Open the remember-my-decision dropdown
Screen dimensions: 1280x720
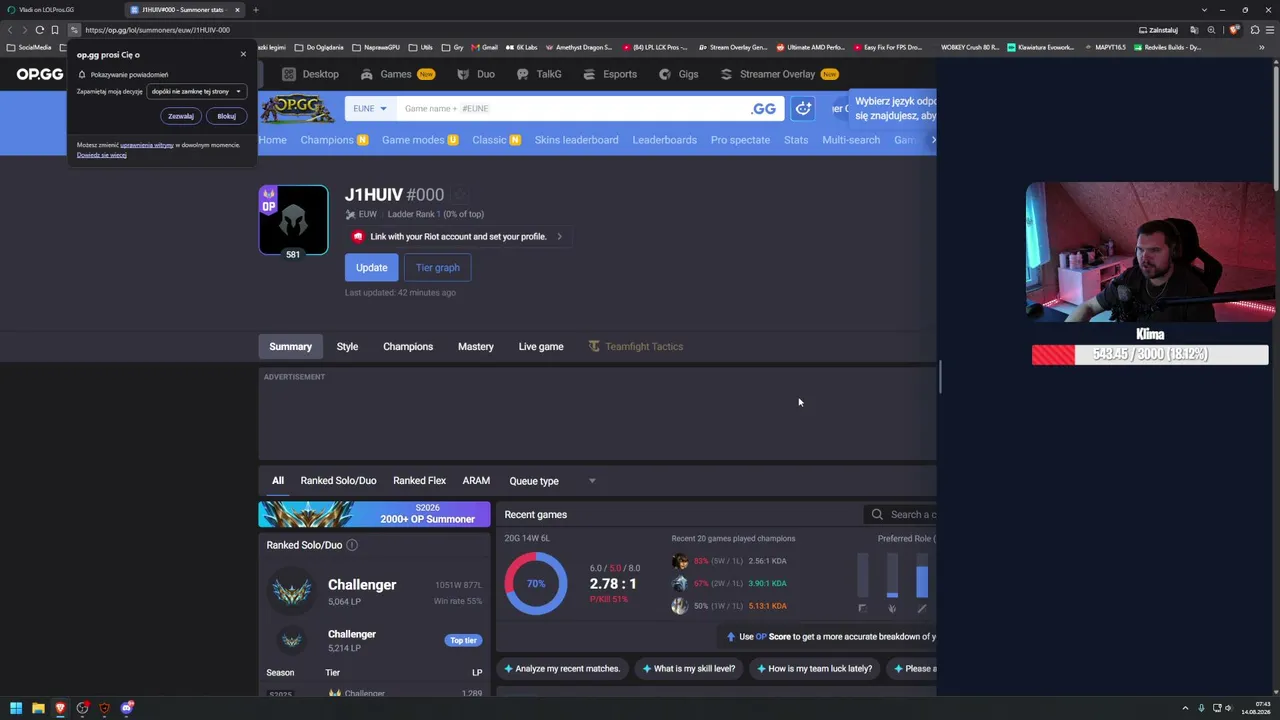pyautogui.click(x=196, y=91)
